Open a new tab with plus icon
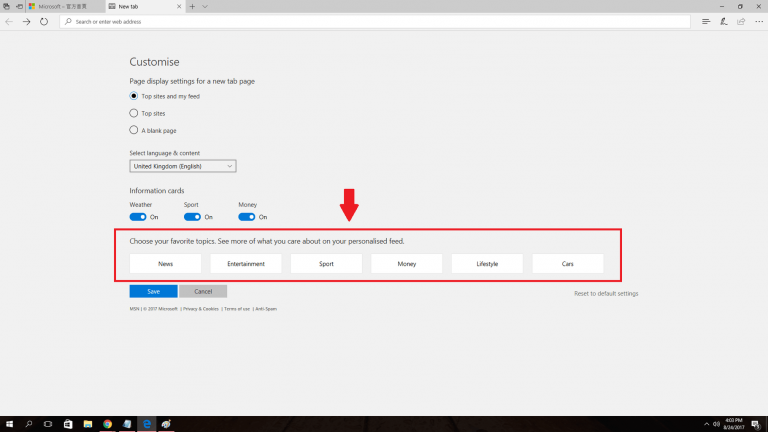768x432 pixels. (x=192, y=6)
